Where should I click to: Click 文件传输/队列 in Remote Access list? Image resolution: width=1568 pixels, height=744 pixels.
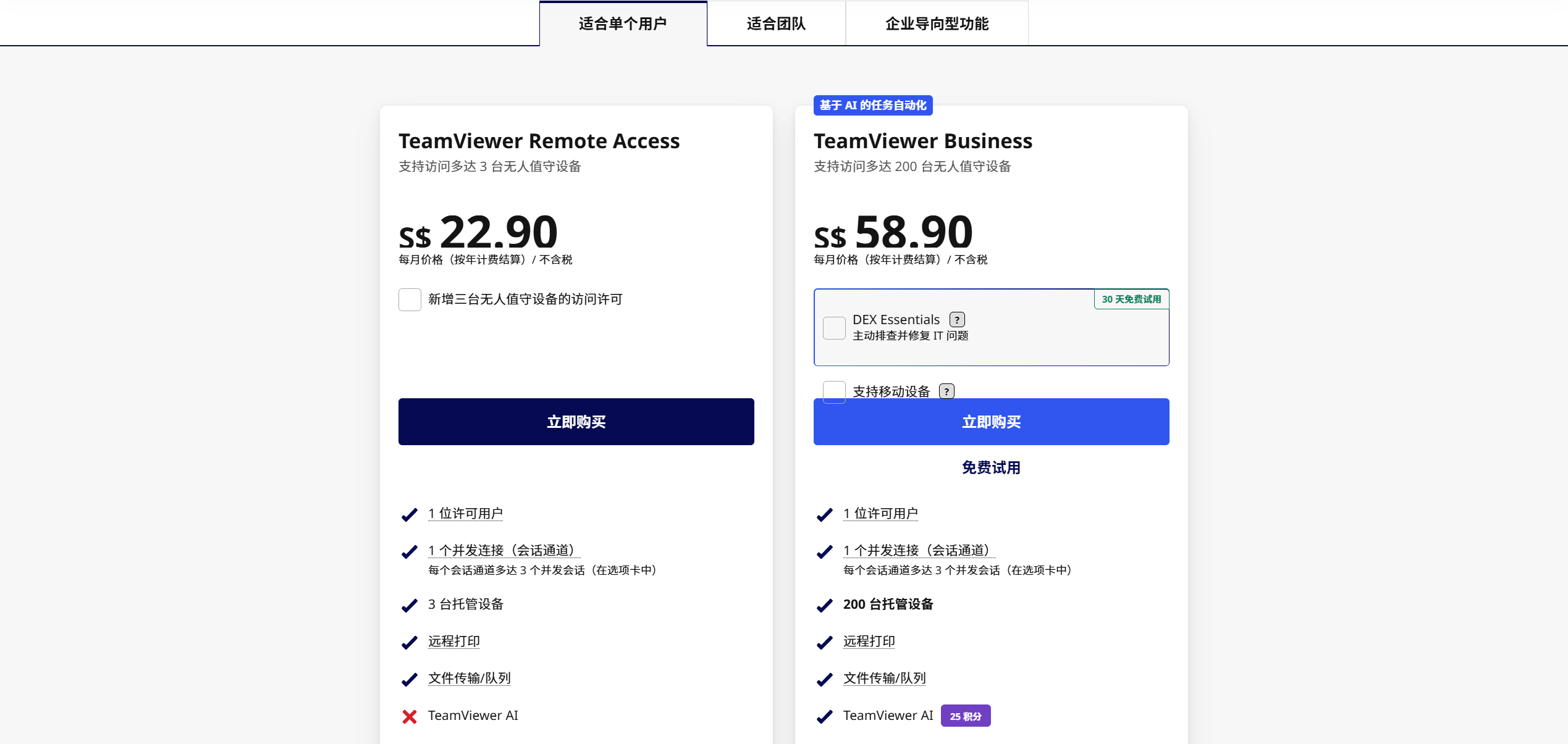(x=470, y=679)
